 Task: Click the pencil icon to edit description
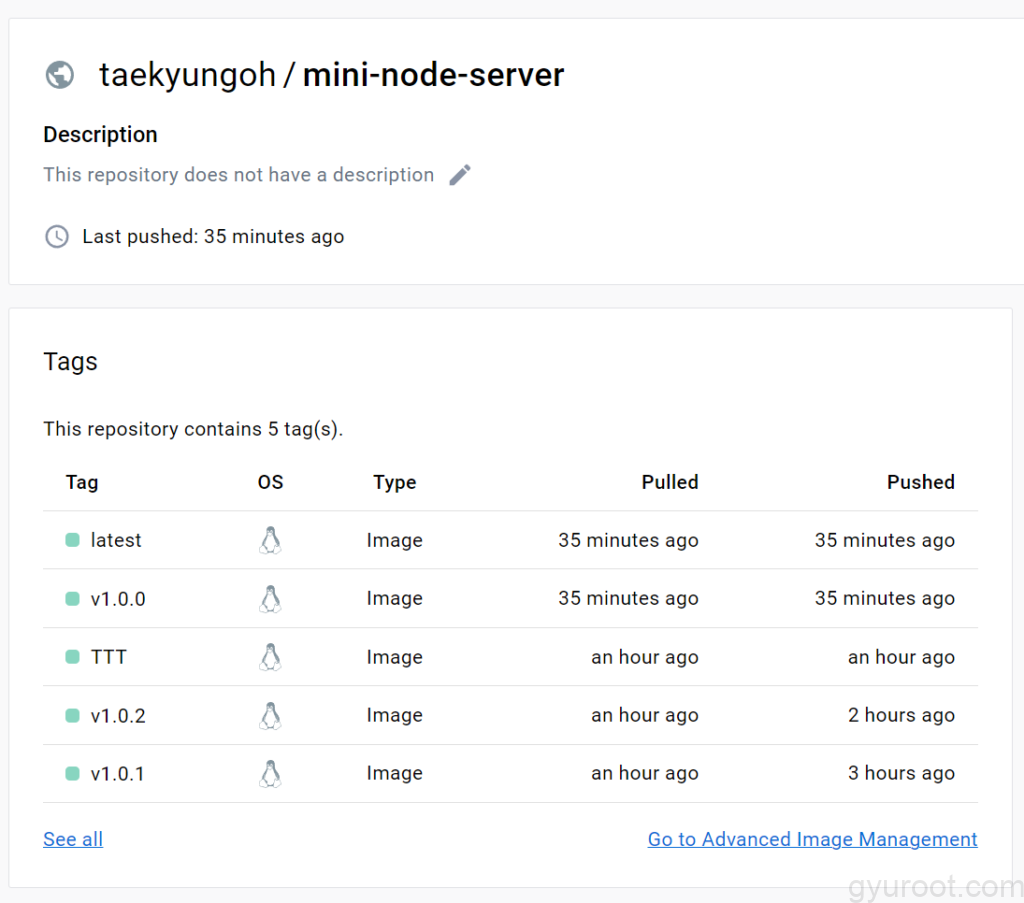[460, 175]
